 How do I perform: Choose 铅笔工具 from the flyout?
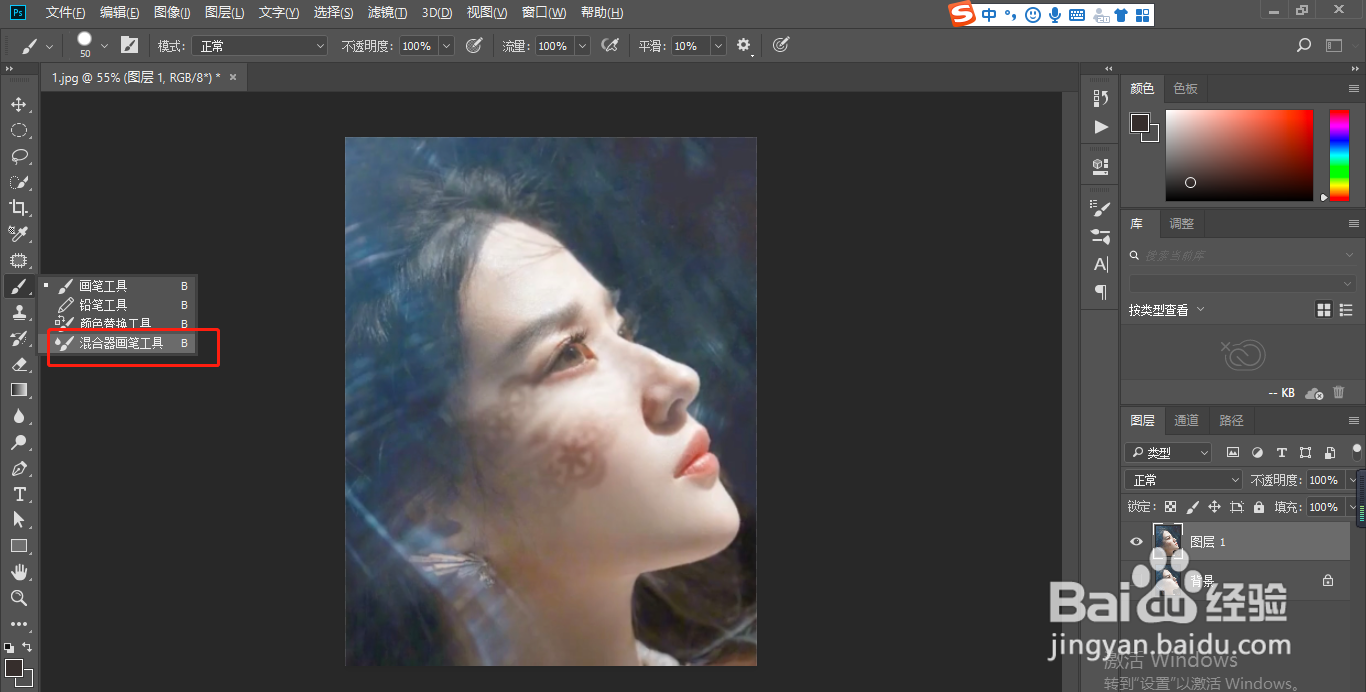(x=118, y=305)
